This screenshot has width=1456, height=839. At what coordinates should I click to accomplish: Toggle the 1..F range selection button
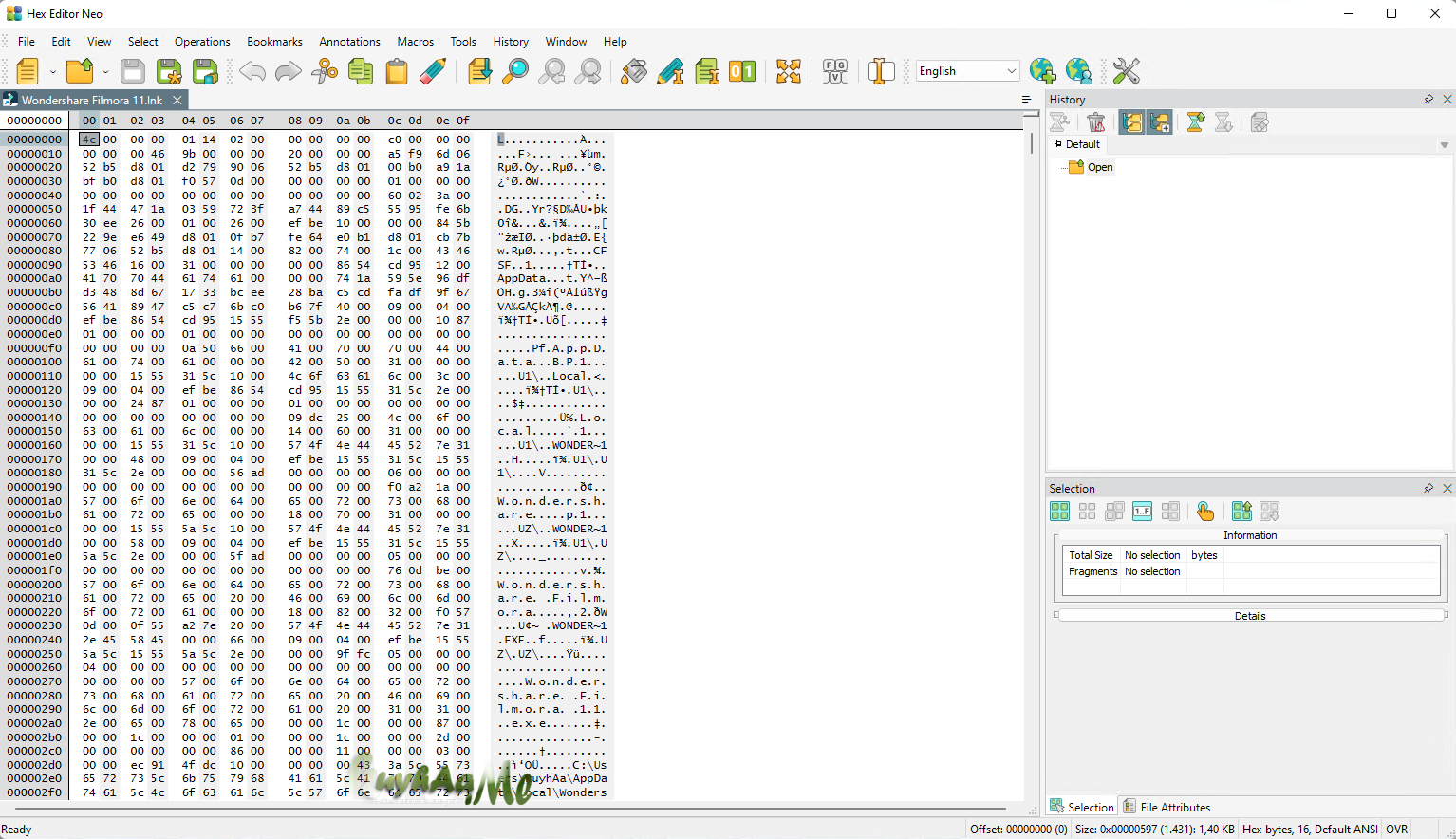[x=1142, y=512]
